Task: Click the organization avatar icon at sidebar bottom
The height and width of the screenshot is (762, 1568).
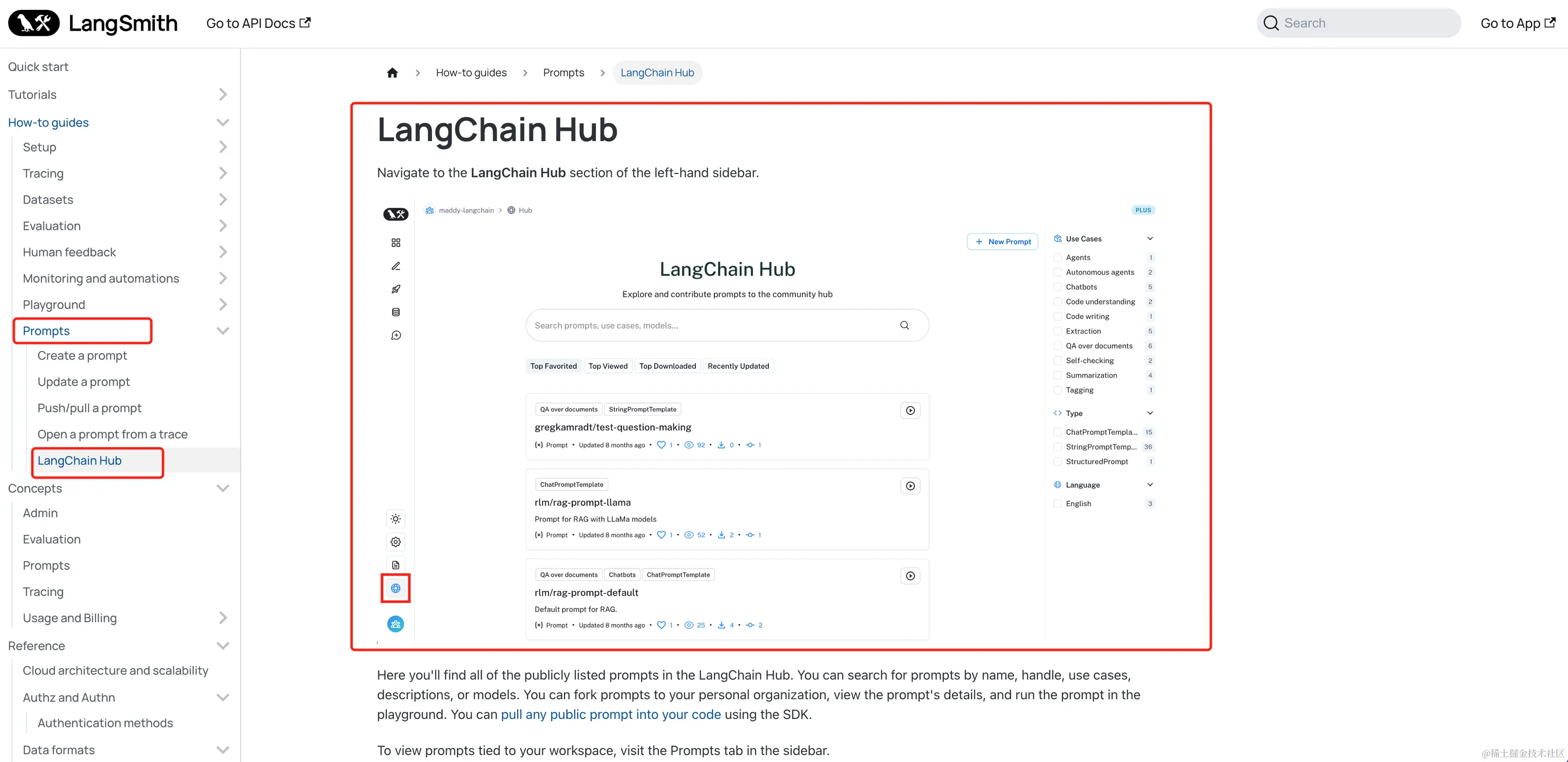Action: tap(395, 624)
